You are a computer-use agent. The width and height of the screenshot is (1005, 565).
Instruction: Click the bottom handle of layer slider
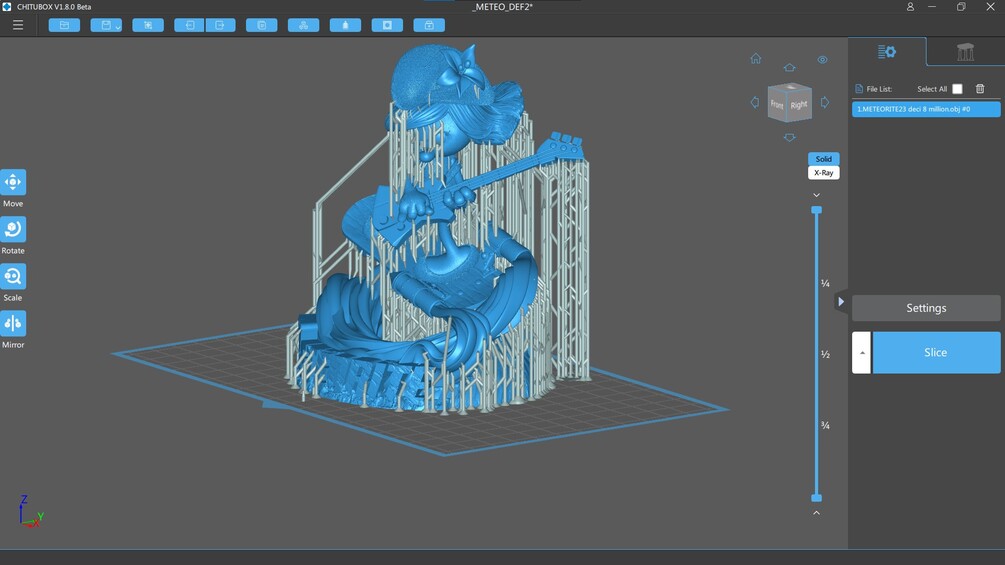tap(817, 498)
